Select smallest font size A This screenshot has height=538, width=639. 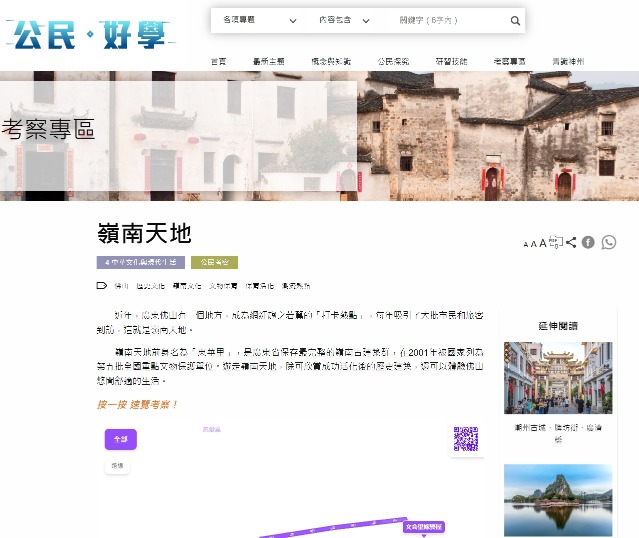526,245
